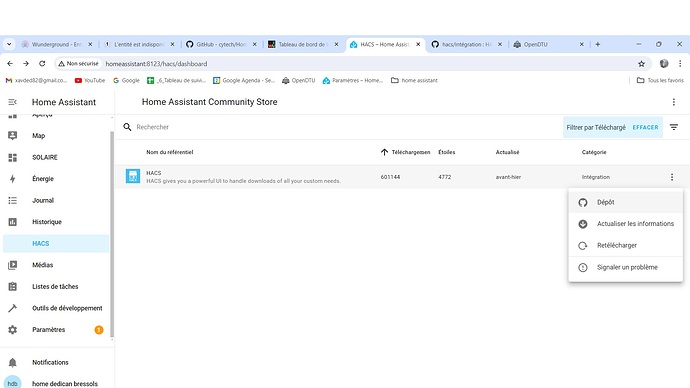This screenshot has height=388, width=690.
Task: Bookmark this page with the star icon
Action: pyautogui.click(x=641, y=64)
